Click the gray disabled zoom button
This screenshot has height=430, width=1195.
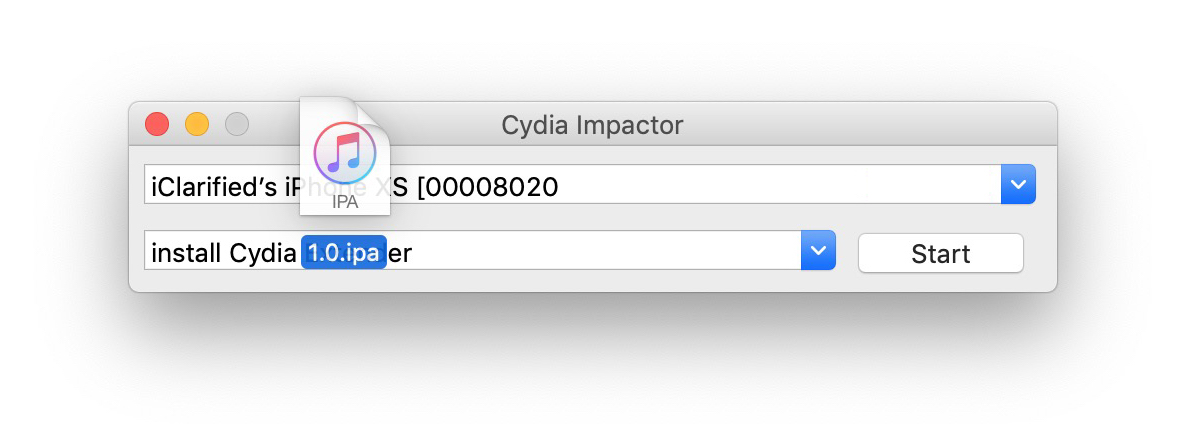[x=237, y=125]
